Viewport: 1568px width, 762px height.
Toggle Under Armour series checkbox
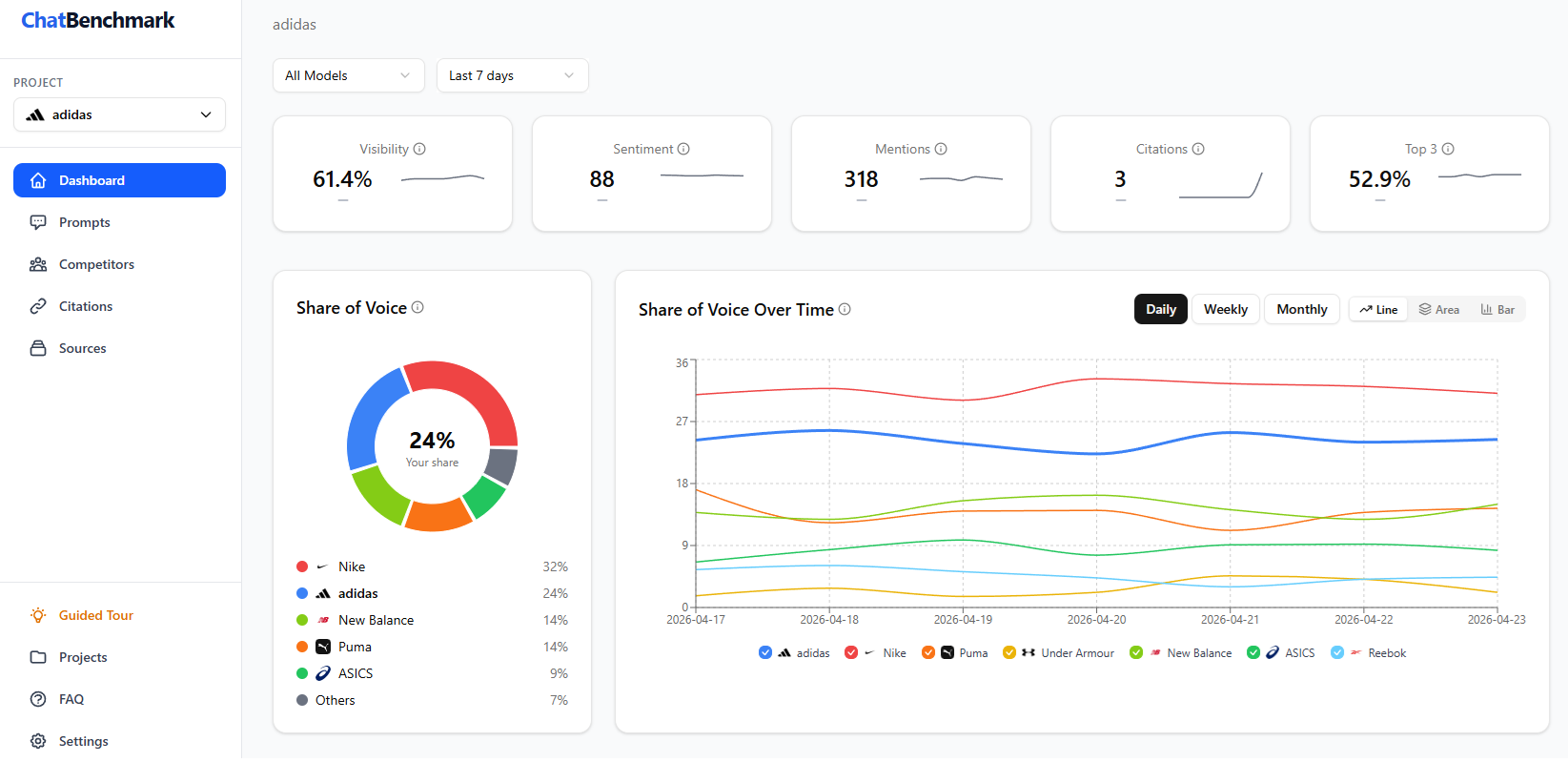[1009, 653]
